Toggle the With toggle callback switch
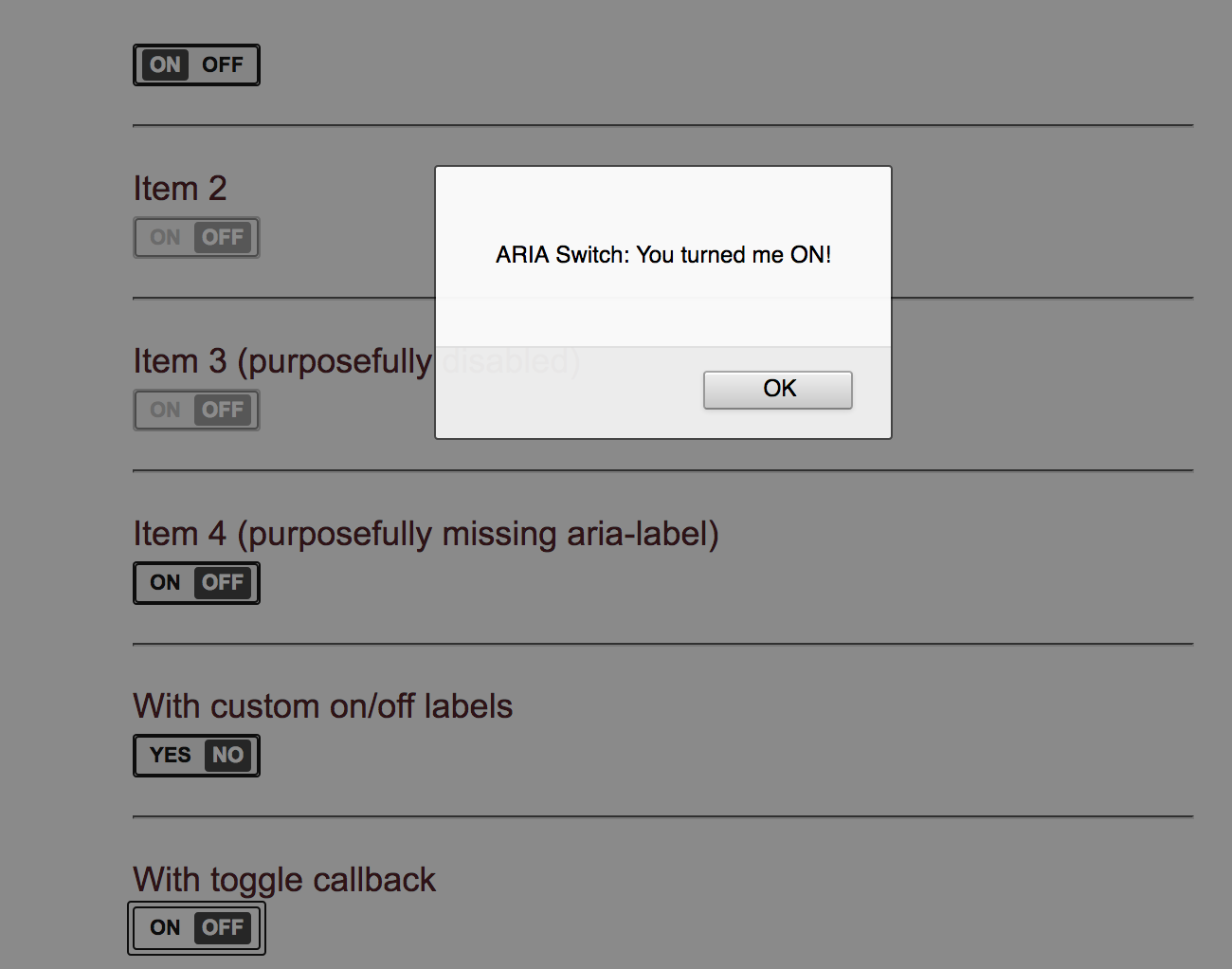Viewport: 1232px width, 969px height. (196, 927)
